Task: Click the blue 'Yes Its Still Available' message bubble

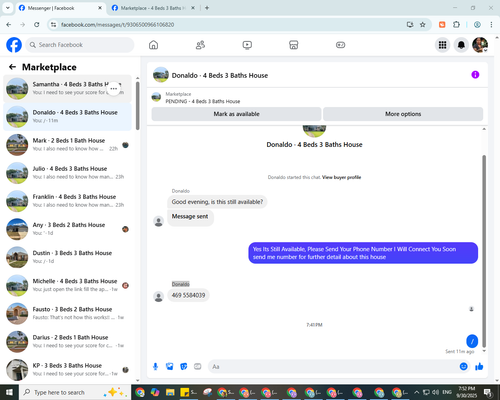Action: pos(363,253)
